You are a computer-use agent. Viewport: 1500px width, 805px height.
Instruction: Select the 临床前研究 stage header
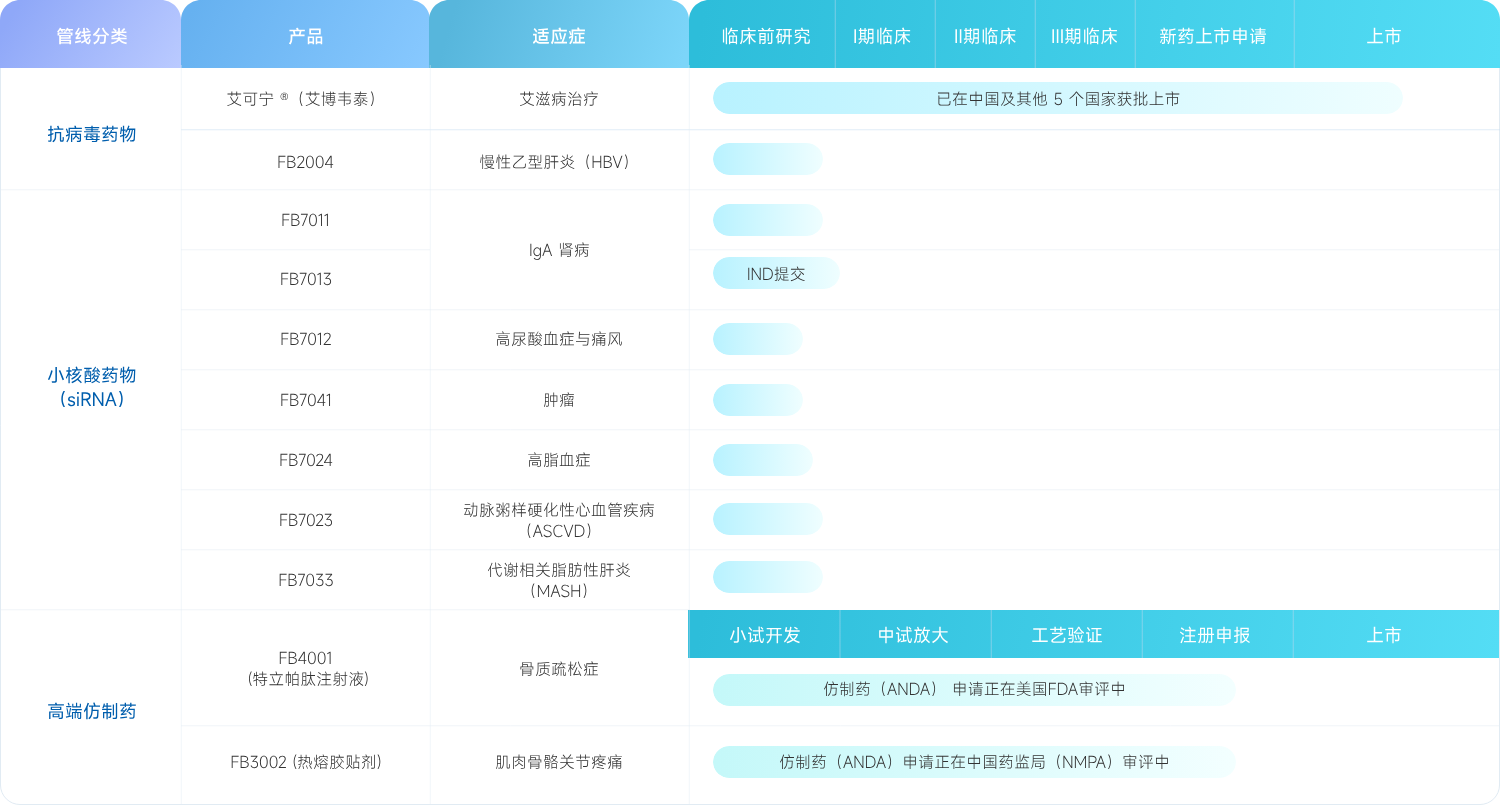click(x=766, y=36)
